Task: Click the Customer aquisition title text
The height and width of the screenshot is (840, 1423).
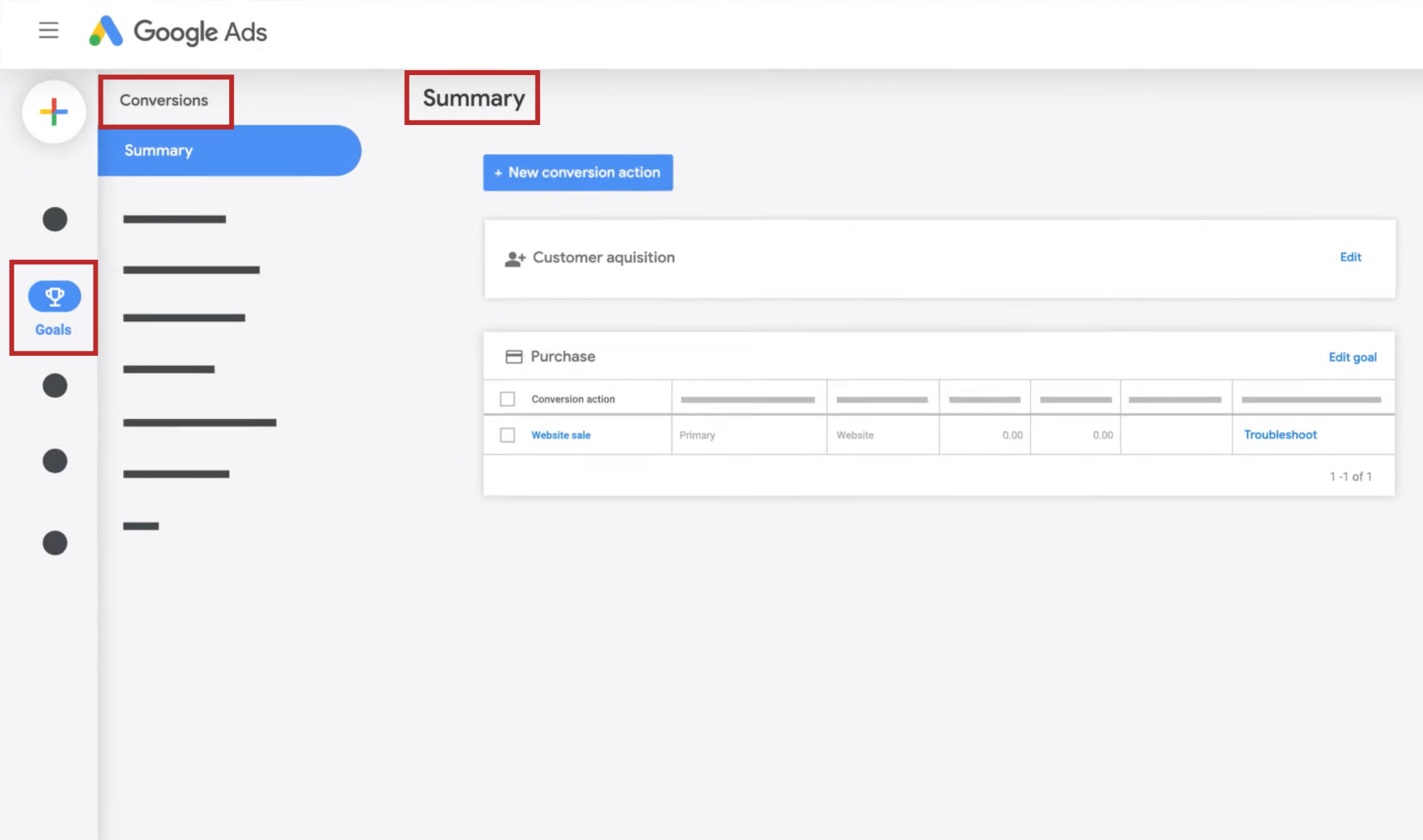Action: click(604, 258)
